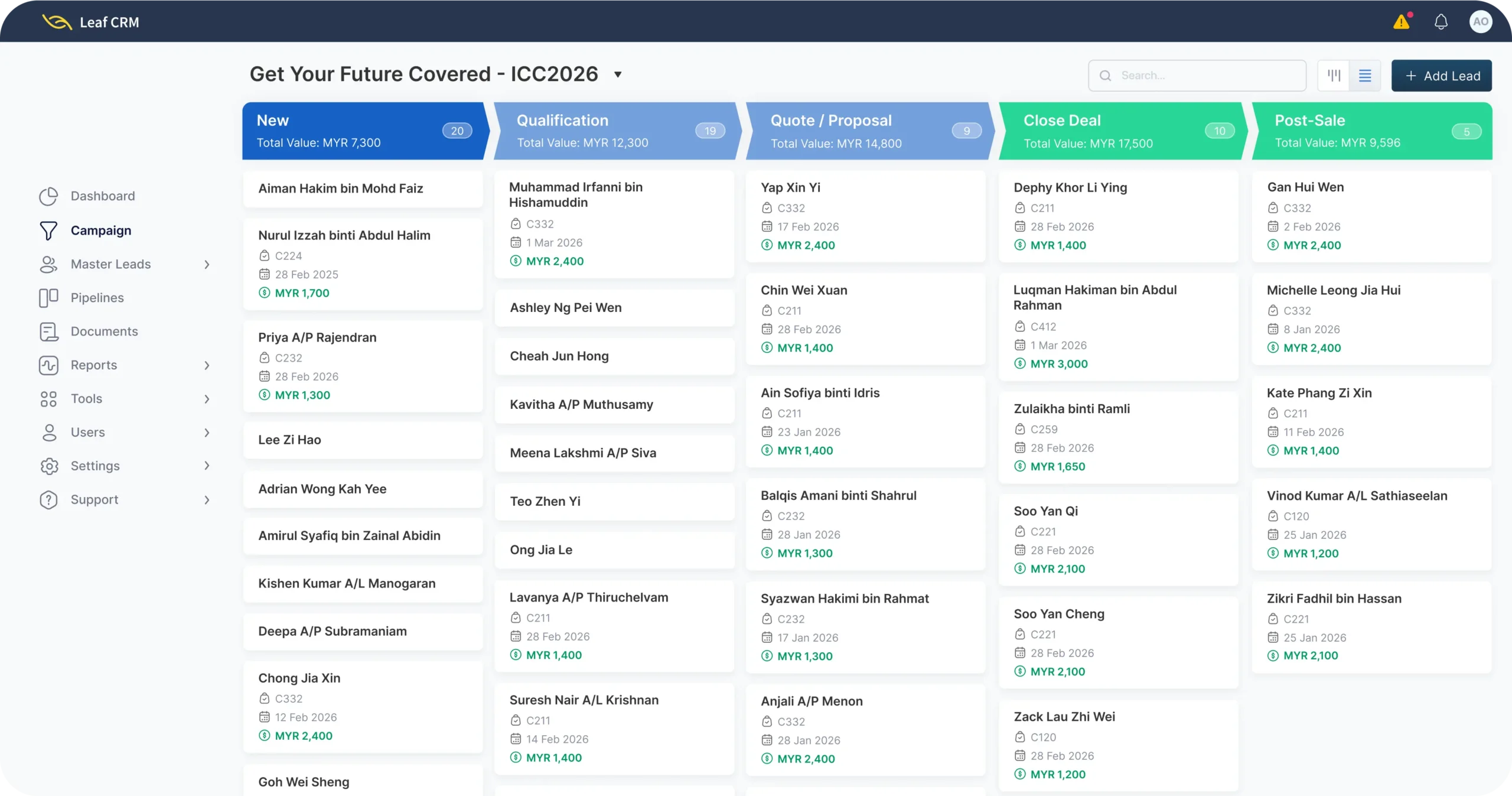Image resolution: width=1512 pixels, height=796 pixels.
Task: Click the yellow warning alert icon
Action: (x=1401, y=22)
